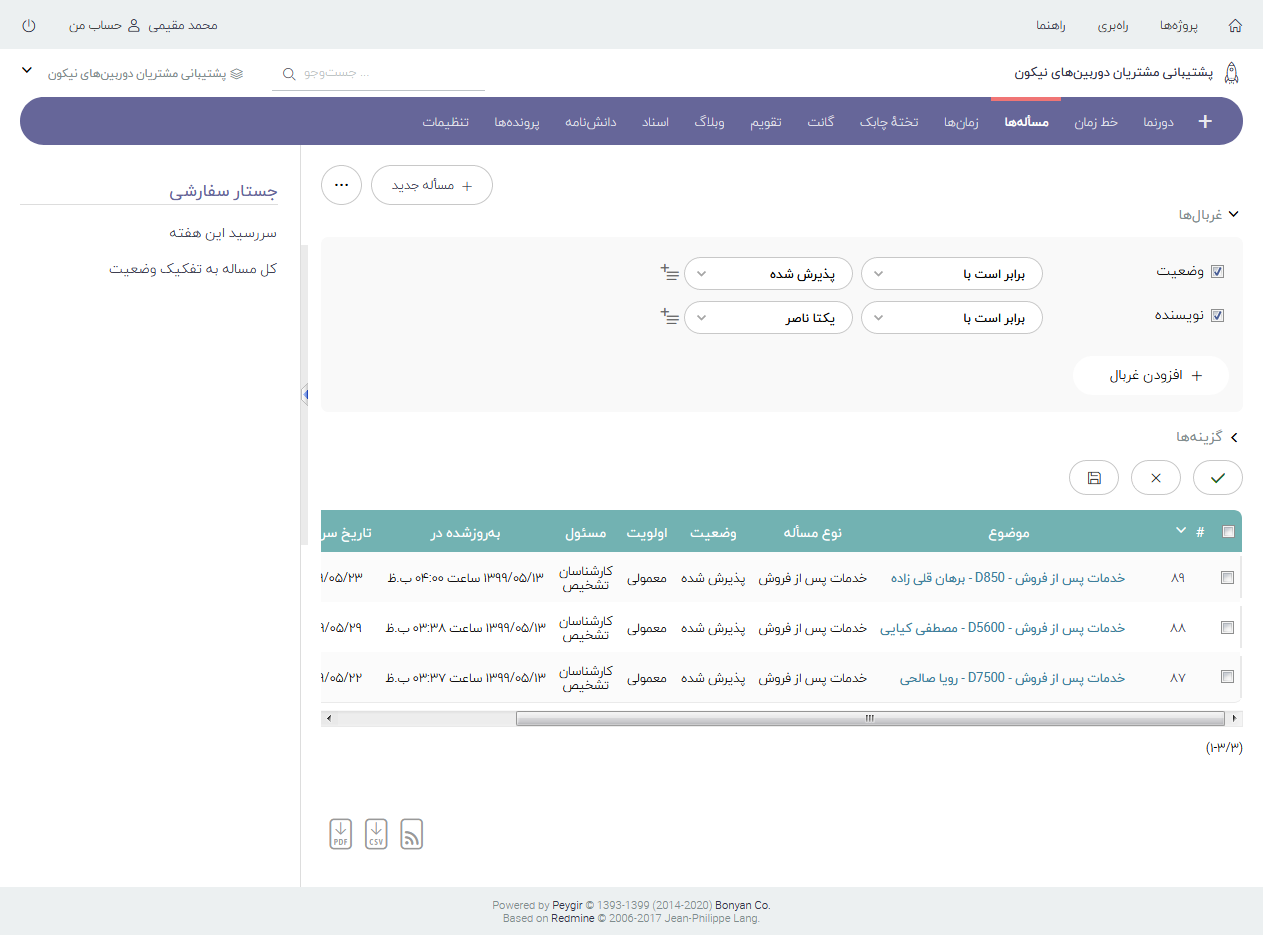
Task: Click the rocket project logo icon
Action: (x=1232, y=73)
